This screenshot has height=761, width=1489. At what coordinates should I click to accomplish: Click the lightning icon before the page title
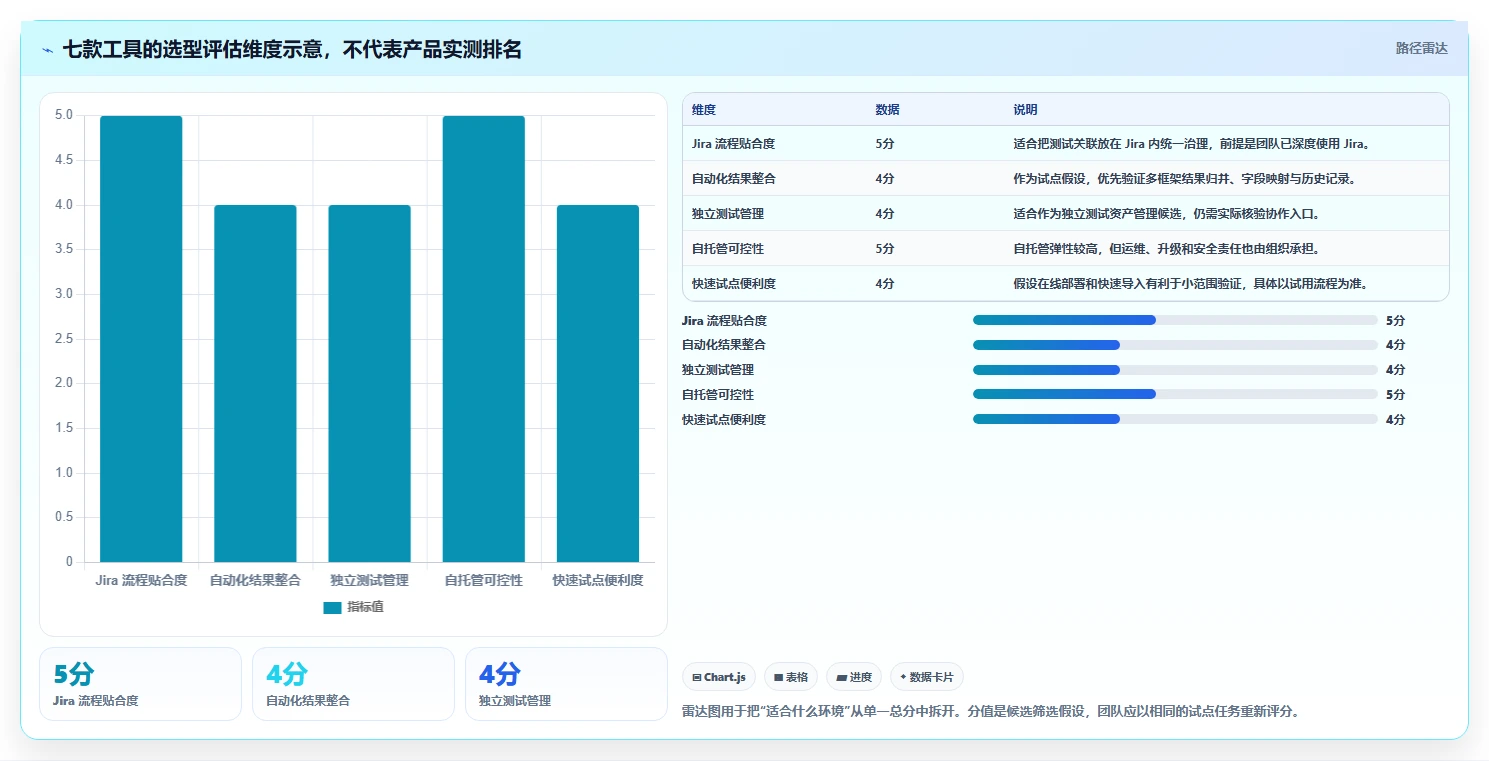tap(48, 50)
